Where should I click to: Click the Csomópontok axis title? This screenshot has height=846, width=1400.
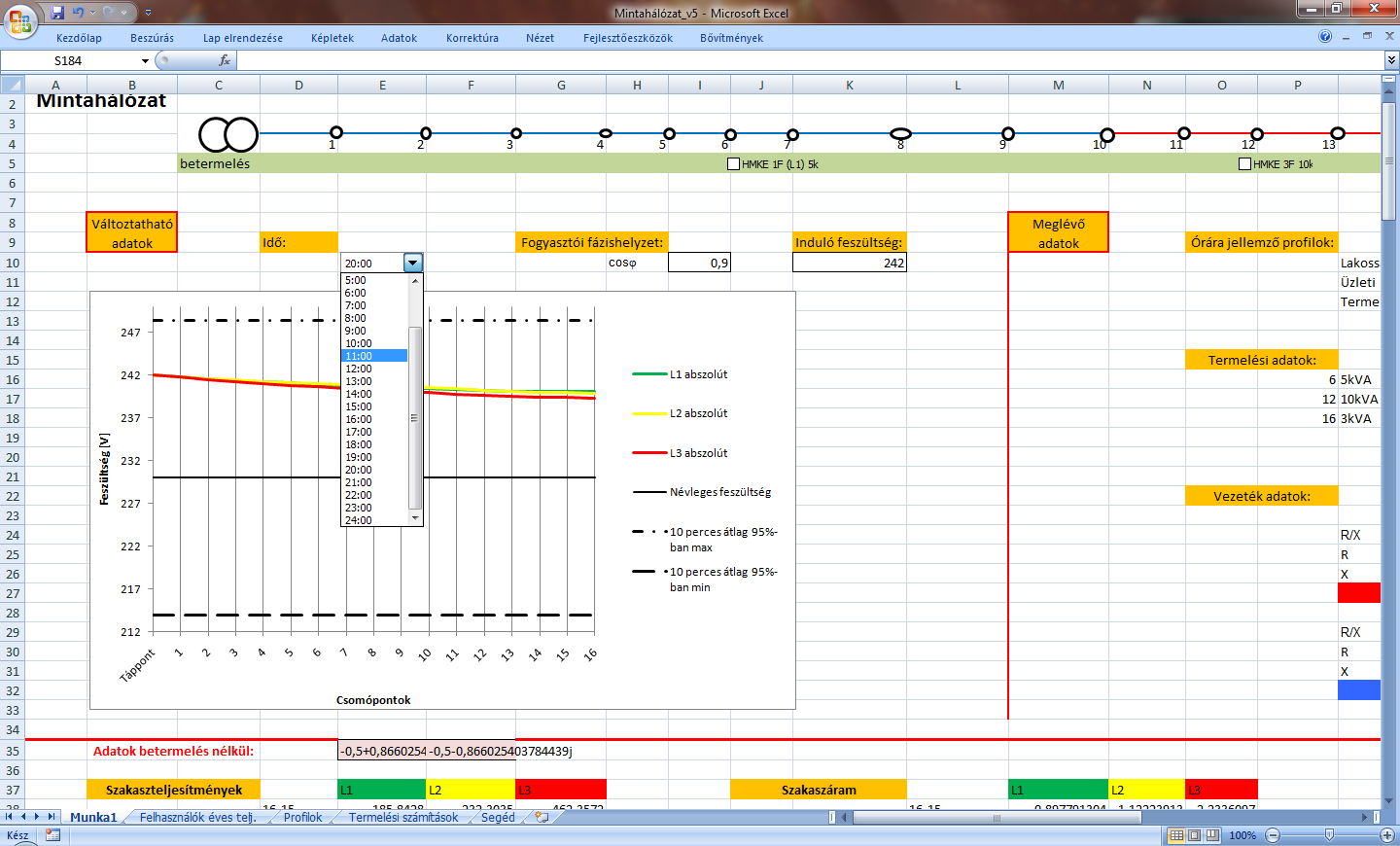click(373, 700)
